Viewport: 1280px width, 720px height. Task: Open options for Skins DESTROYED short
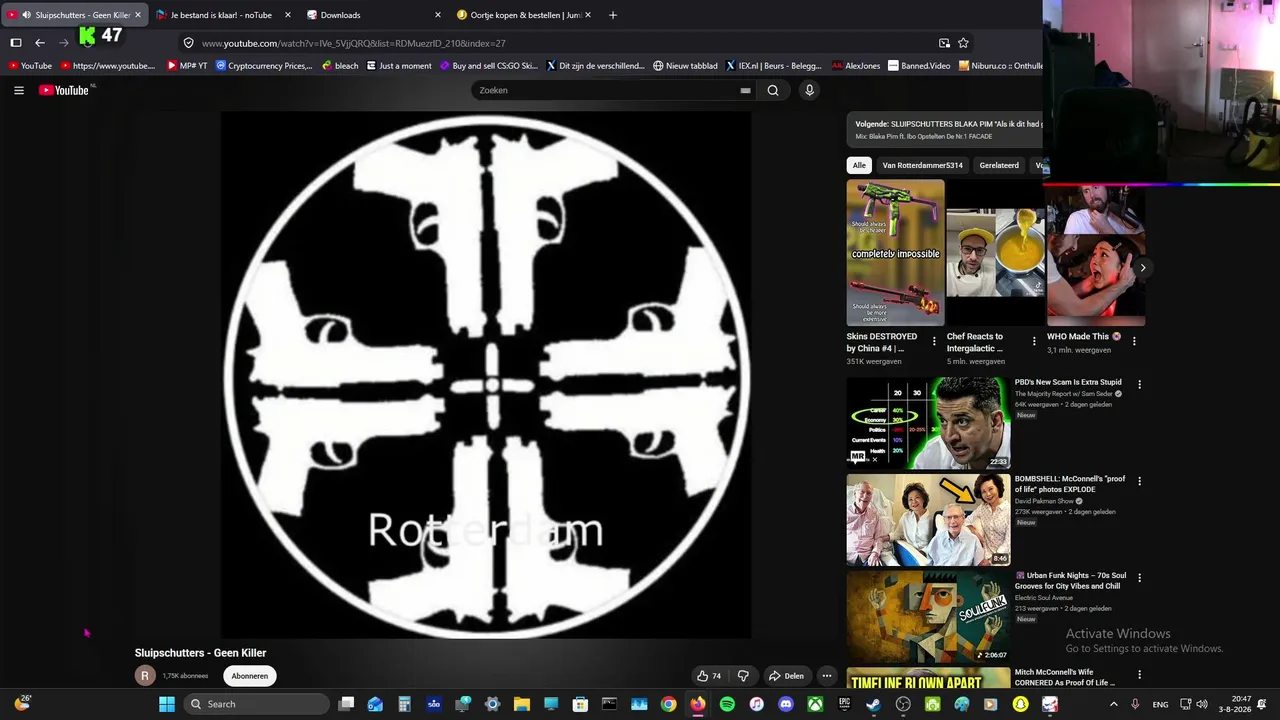[x=934, y=341]
